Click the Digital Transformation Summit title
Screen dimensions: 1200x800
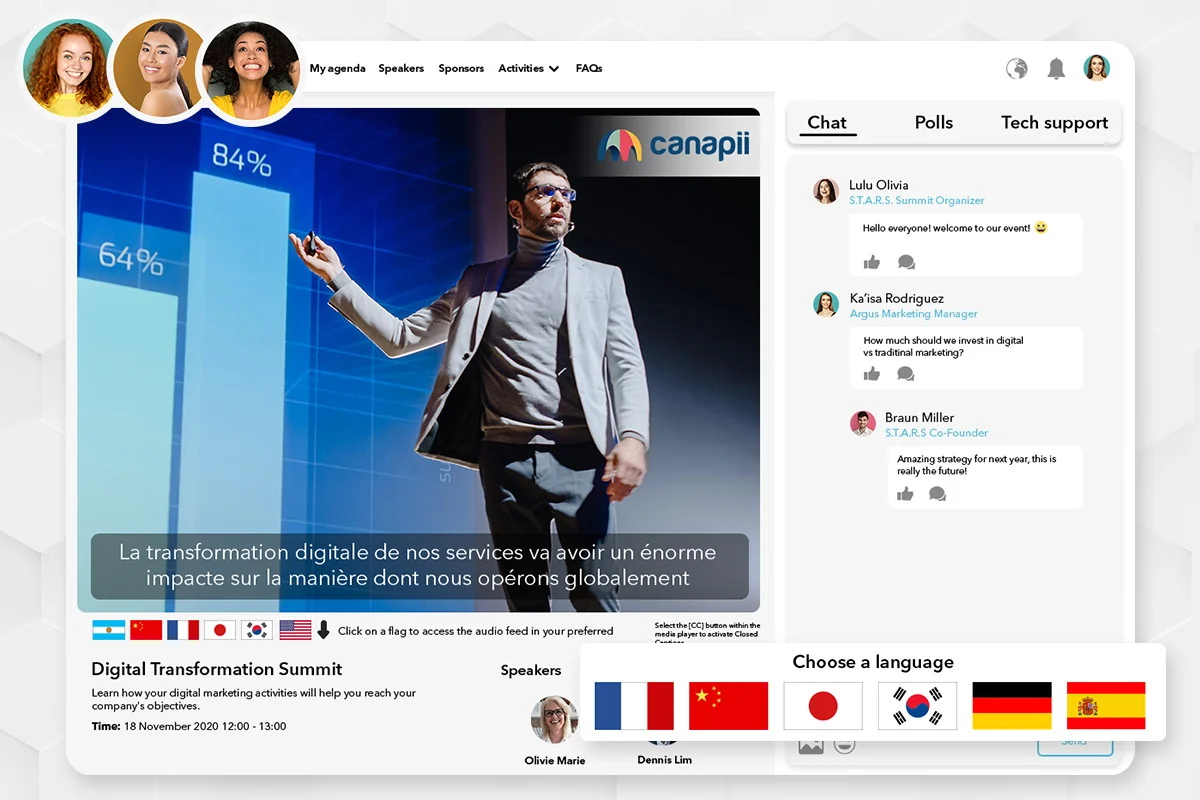click(217, 669)
